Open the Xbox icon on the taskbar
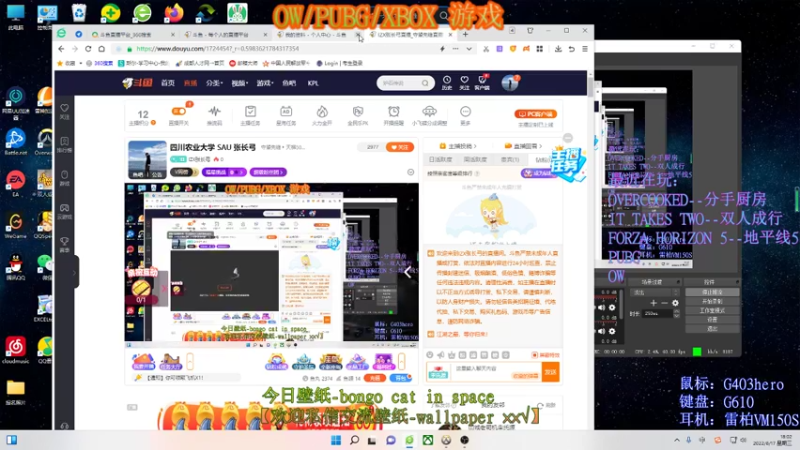 click(428, 440)
